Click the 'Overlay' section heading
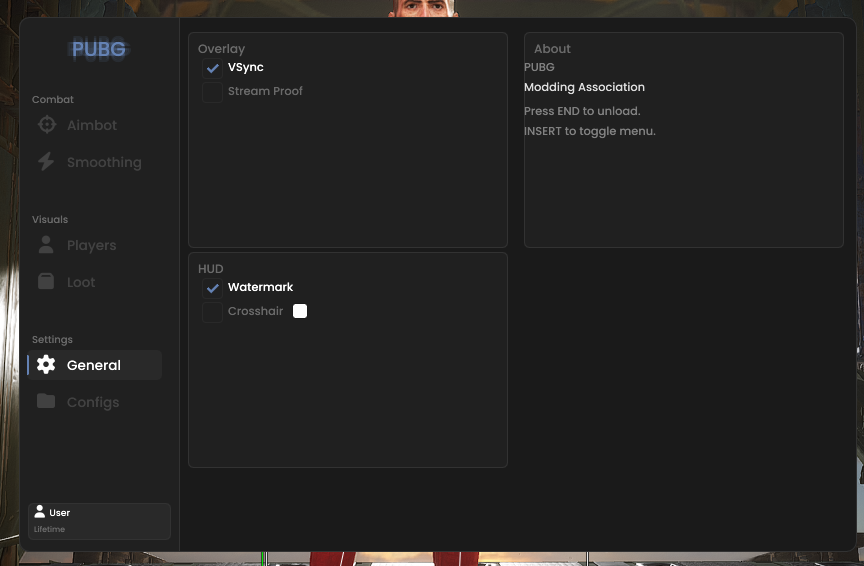The width and height of the screenshot is (864, 566). click(x=222, y=49)
